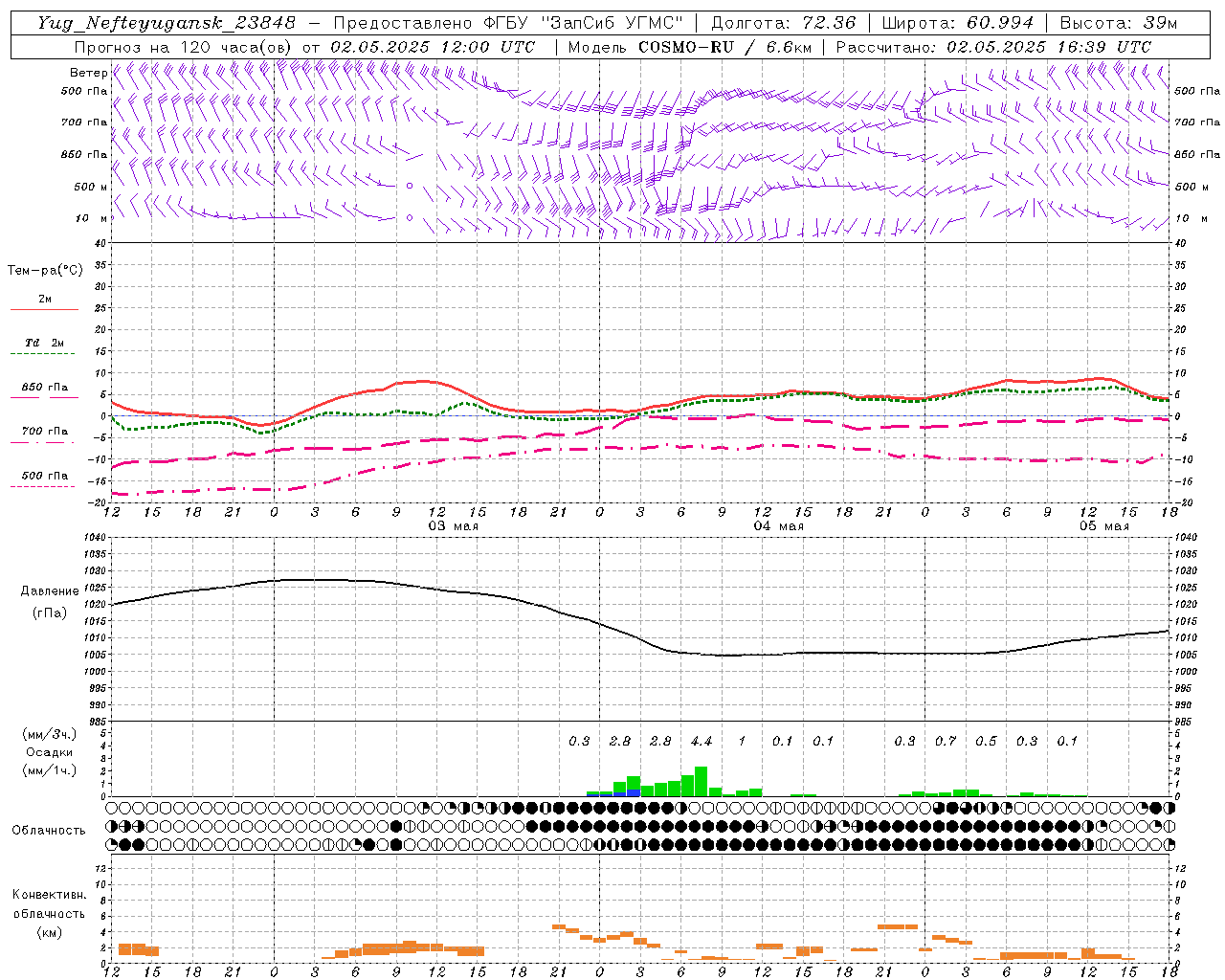Screen dimensions: 1225x980
Task: Click the Долгота: 72.36 value
Action: (783, 23)
